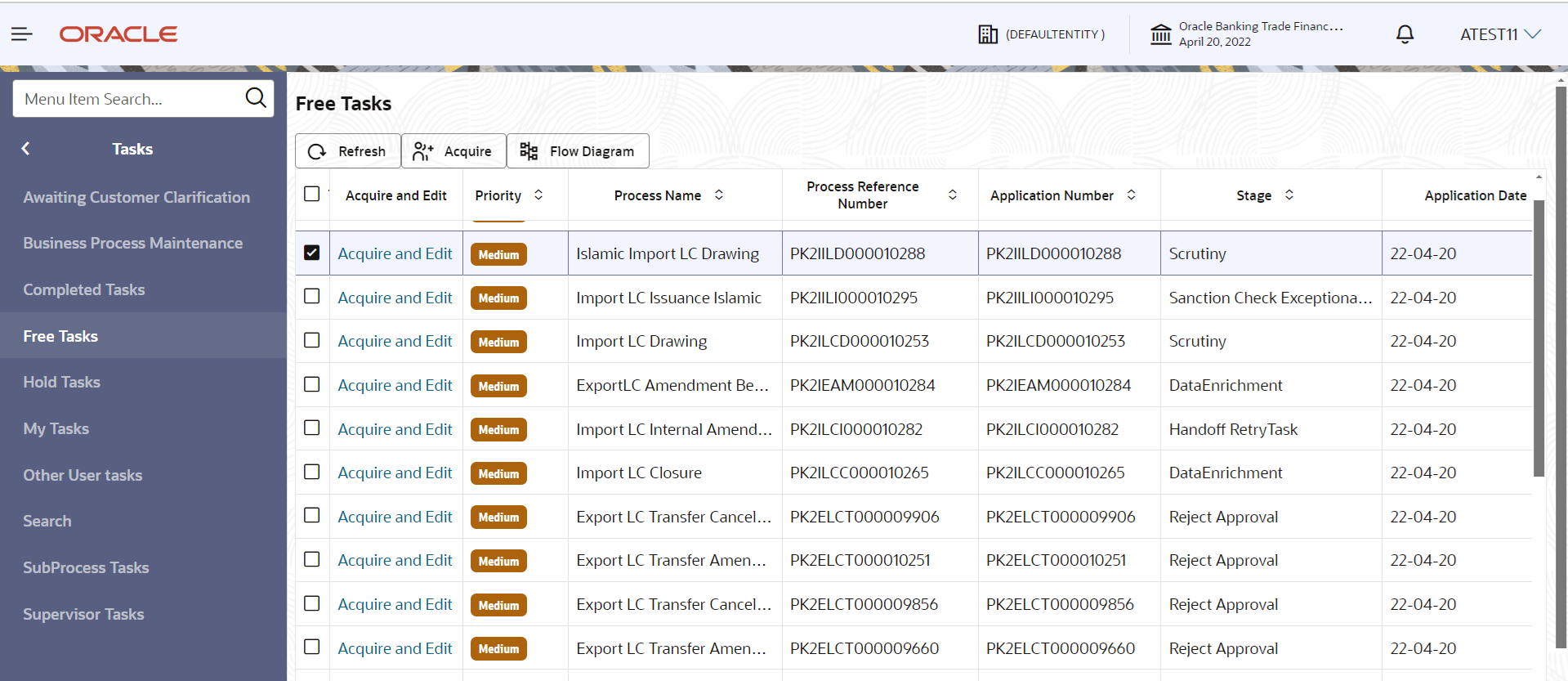Click the Refresh button
Viewport: 1568px width, 681px height.
348,151
